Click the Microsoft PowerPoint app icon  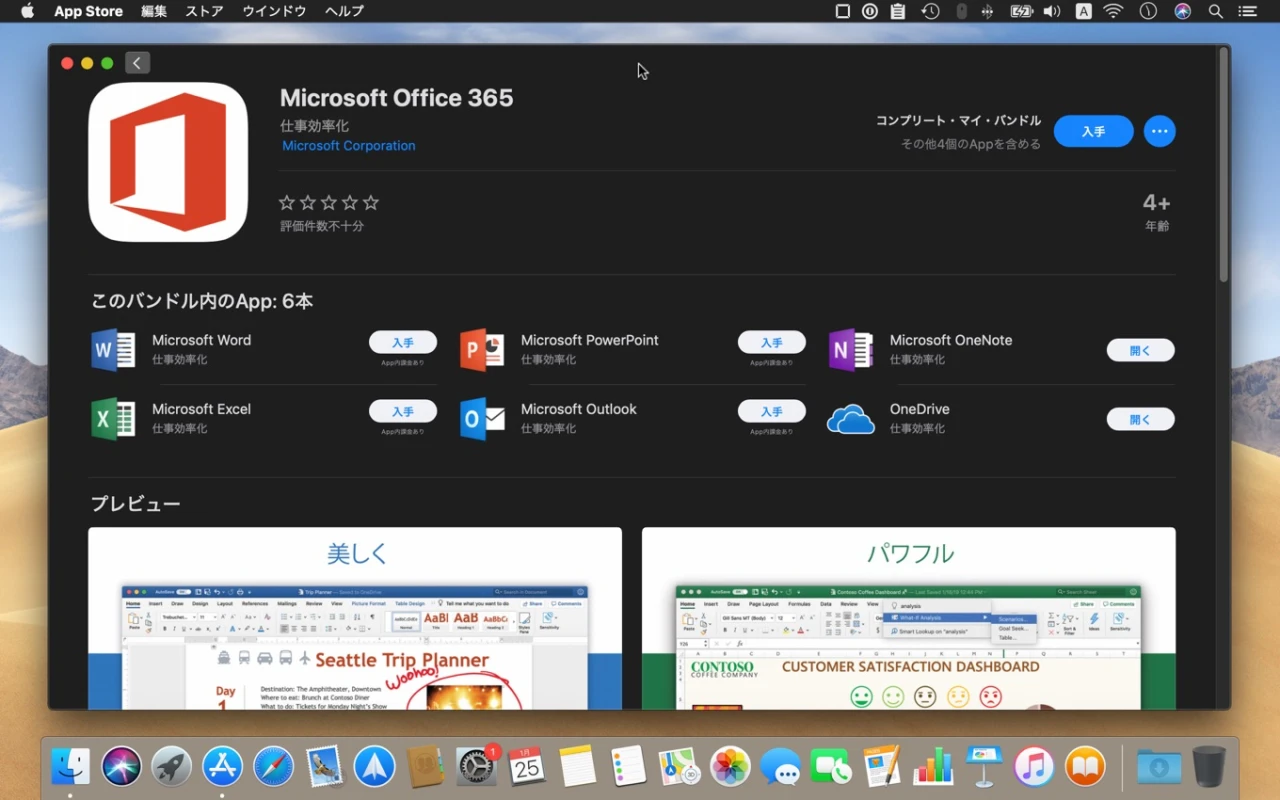(481, 349)
